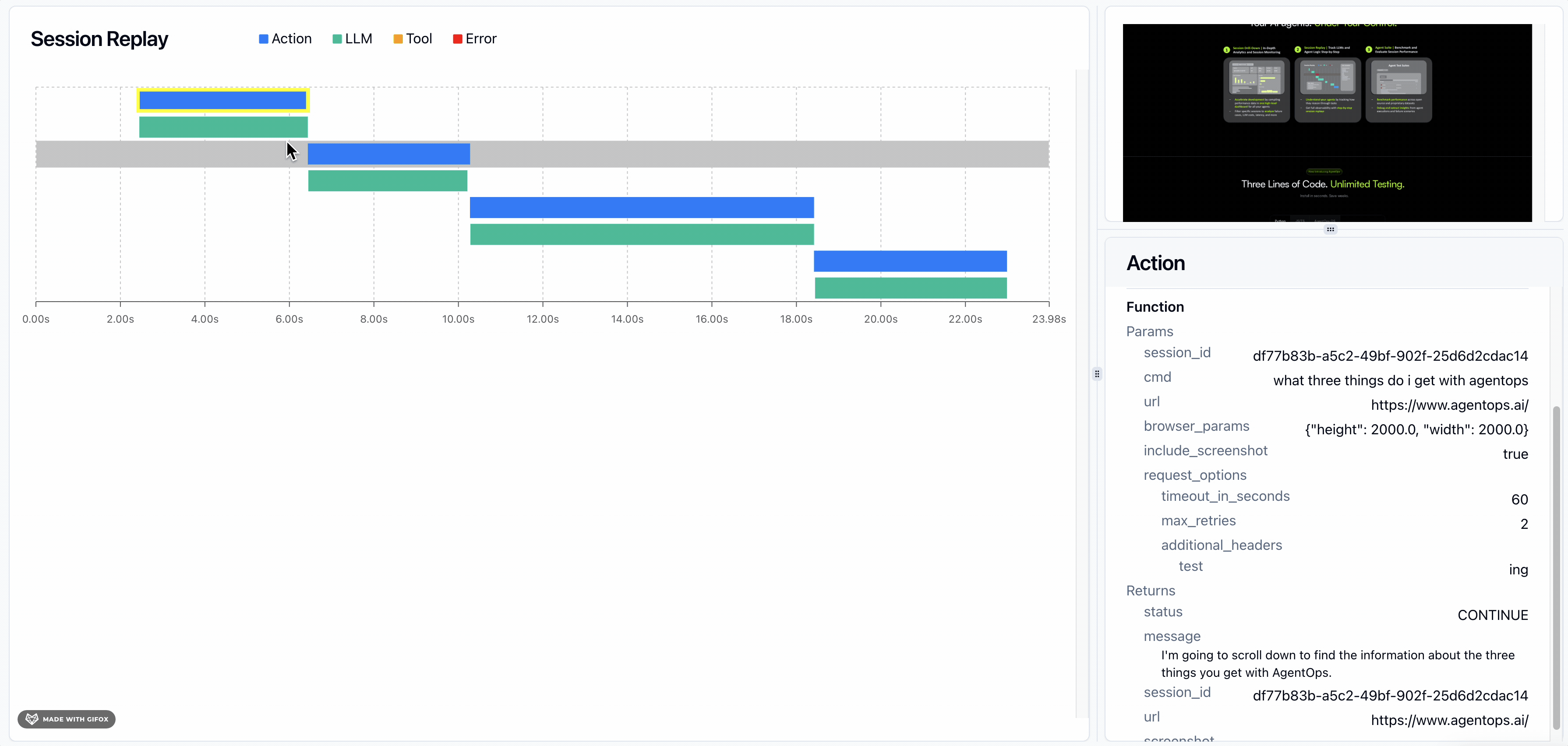Select the last green LLM bar
Viewport: 1568px width, 746px height.
(x=910, y=288)
